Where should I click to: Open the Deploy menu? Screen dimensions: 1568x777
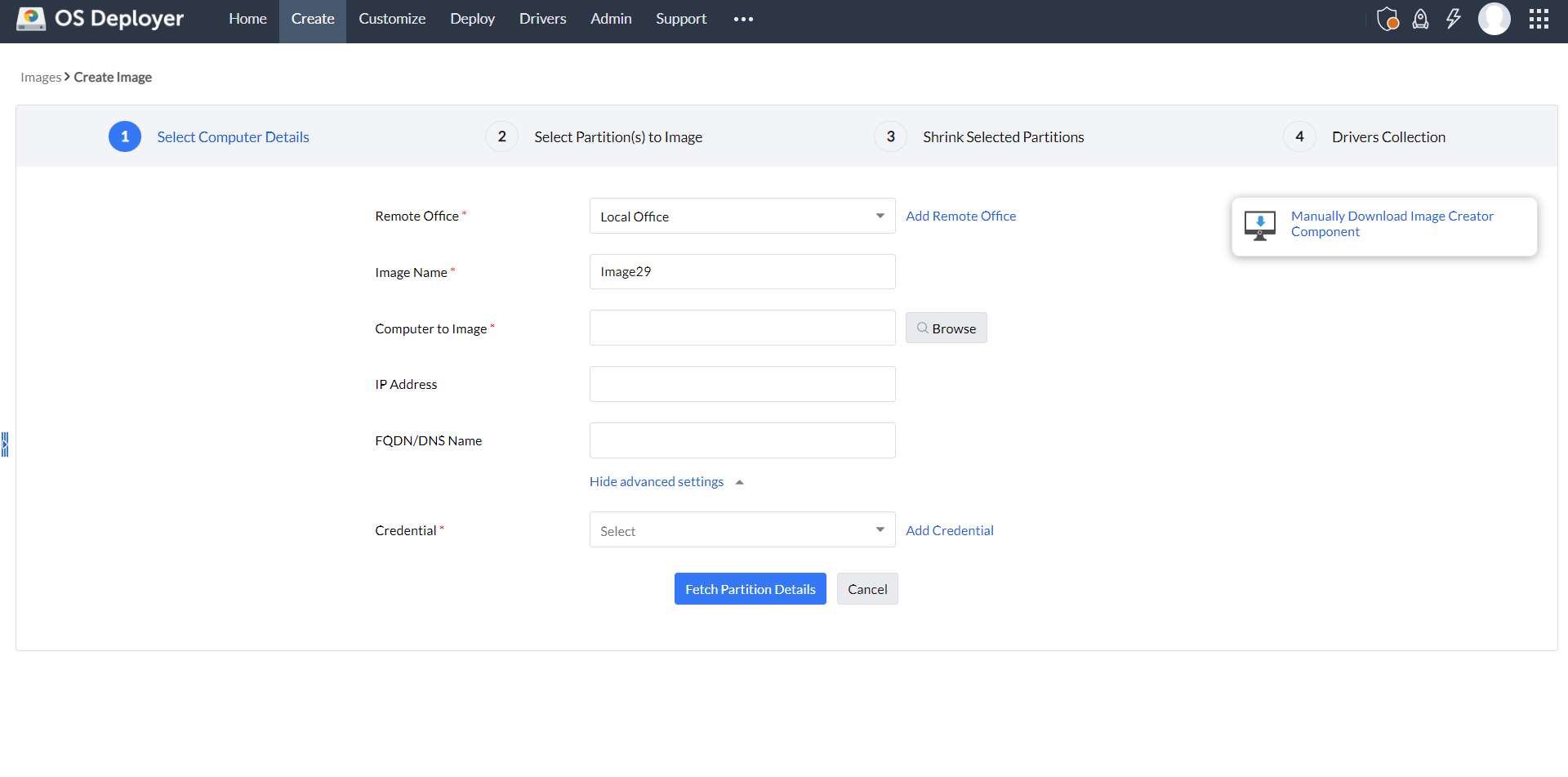[472, 18]
